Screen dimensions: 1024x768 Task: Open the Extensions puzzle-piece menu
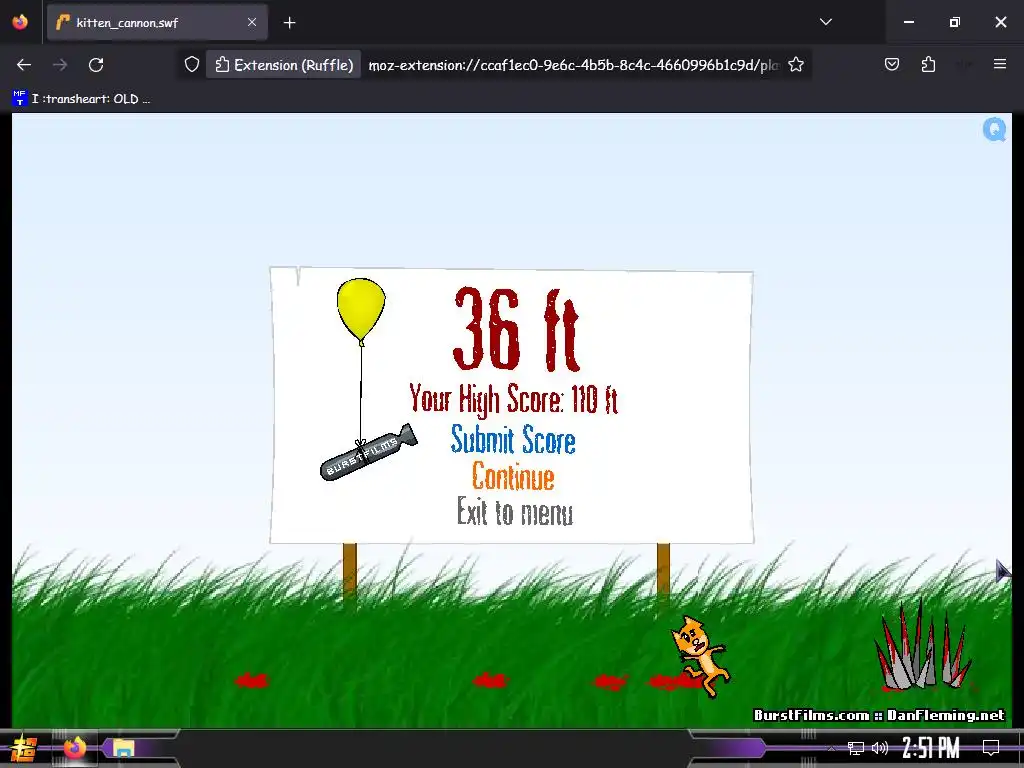[x=928, y=64]
